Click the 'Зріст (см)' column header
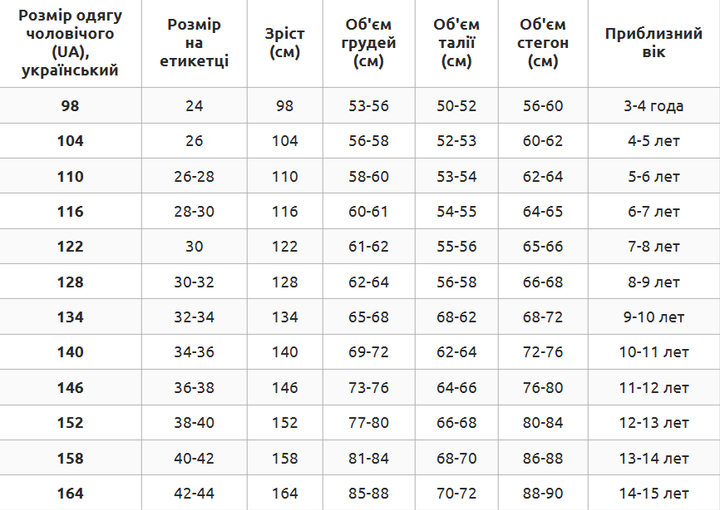This screenshot has height=510, width=720. pyautogui.click(x=285, y=43)
